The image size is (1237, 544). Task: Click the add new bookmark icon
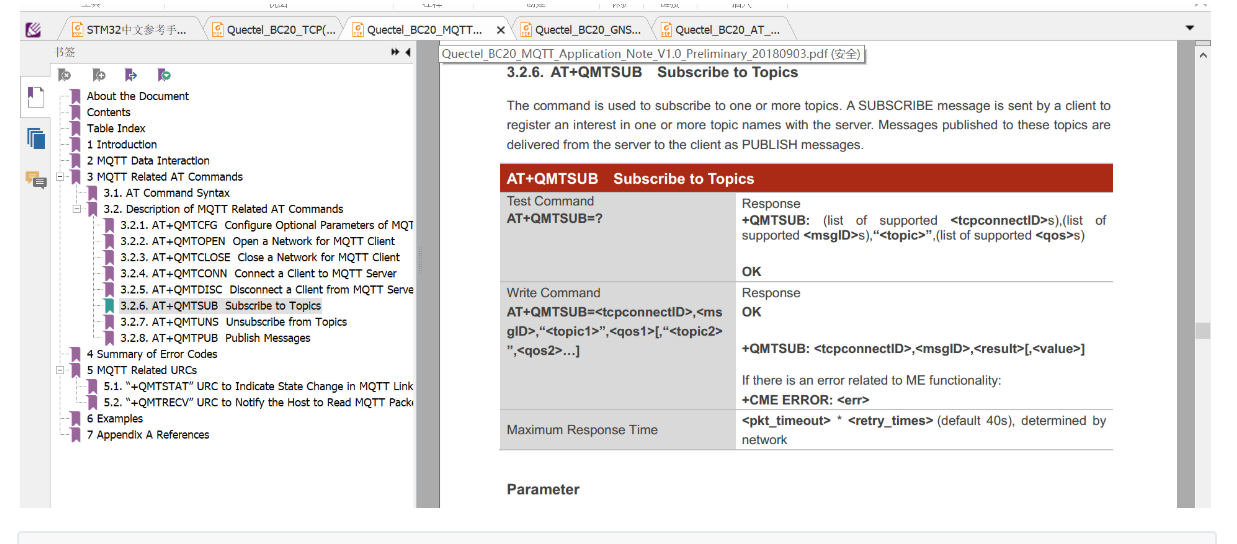(x=98, y=75)
